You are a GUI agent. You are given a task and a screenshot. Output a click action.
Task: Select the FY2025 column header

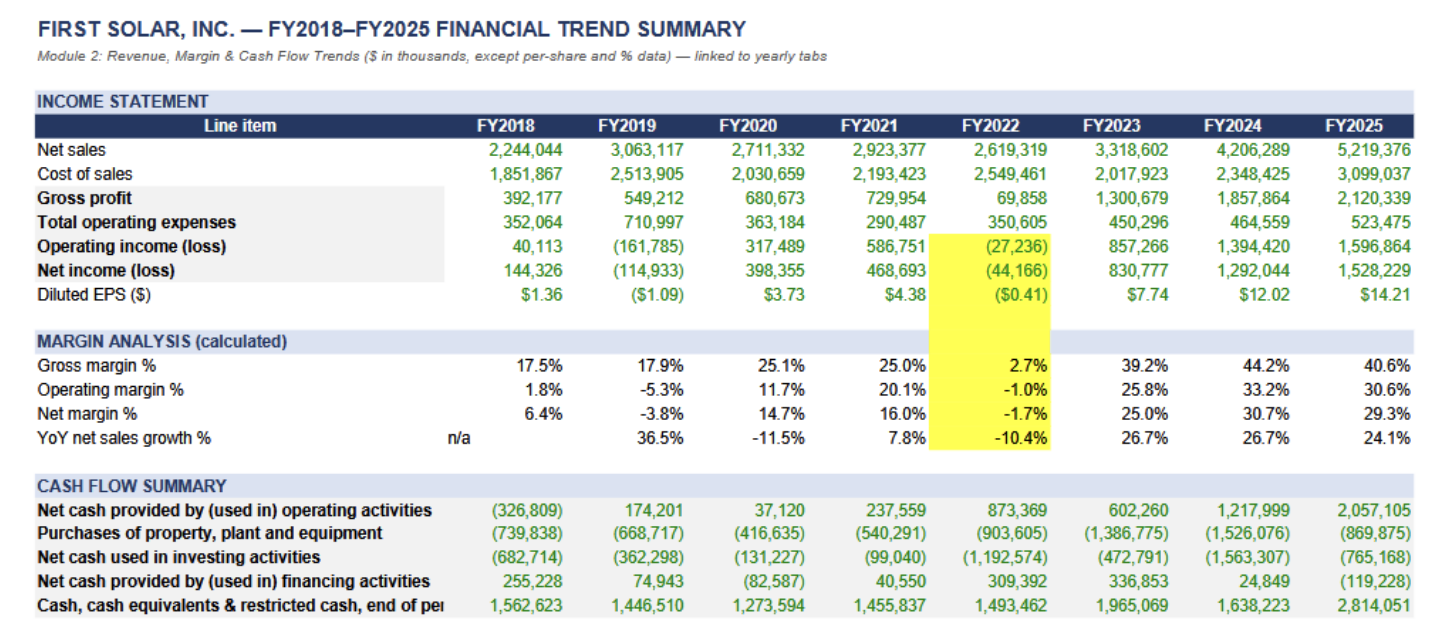coord(1354,126)
